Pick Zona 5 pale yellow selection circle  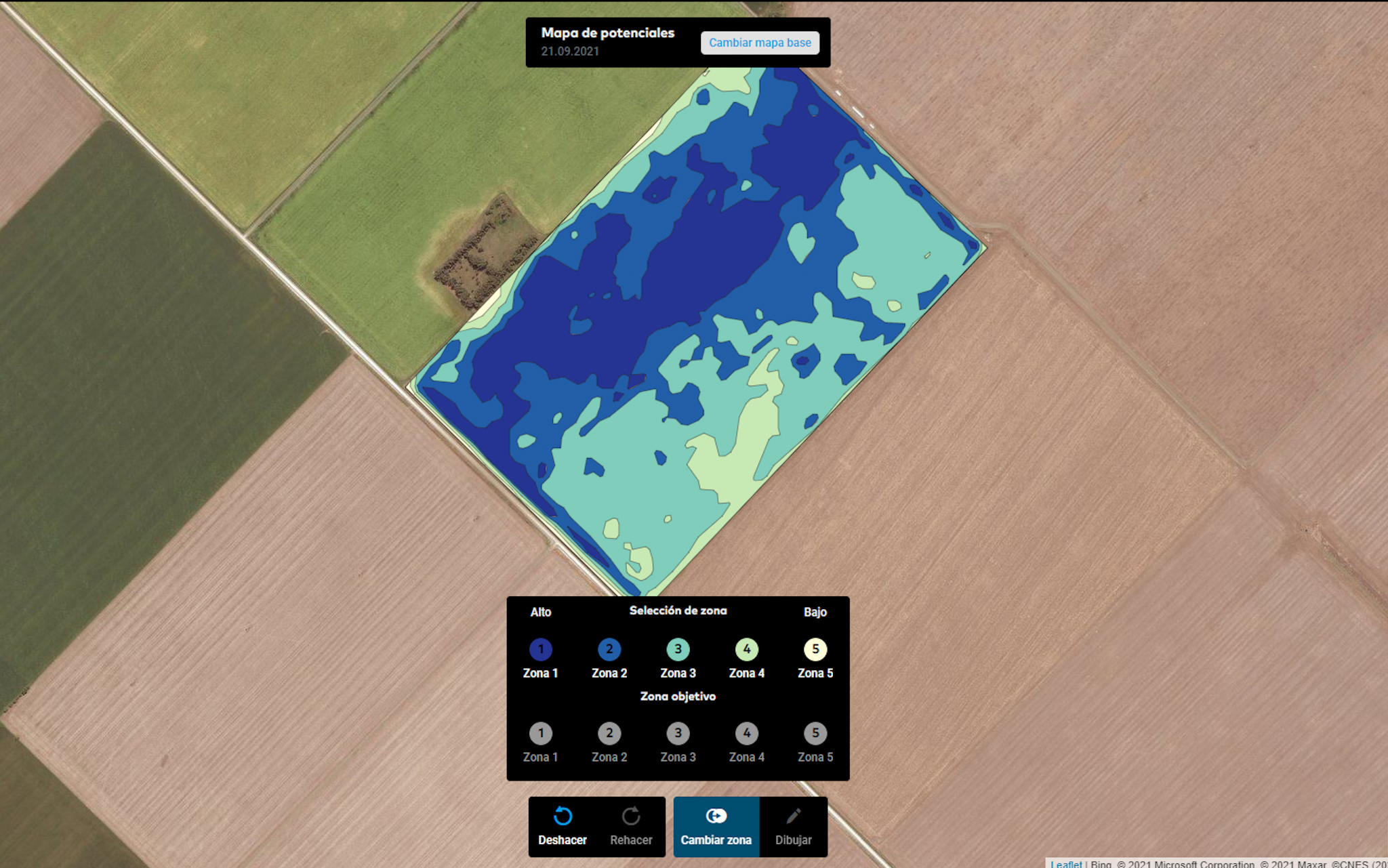[x=815, y=650]
